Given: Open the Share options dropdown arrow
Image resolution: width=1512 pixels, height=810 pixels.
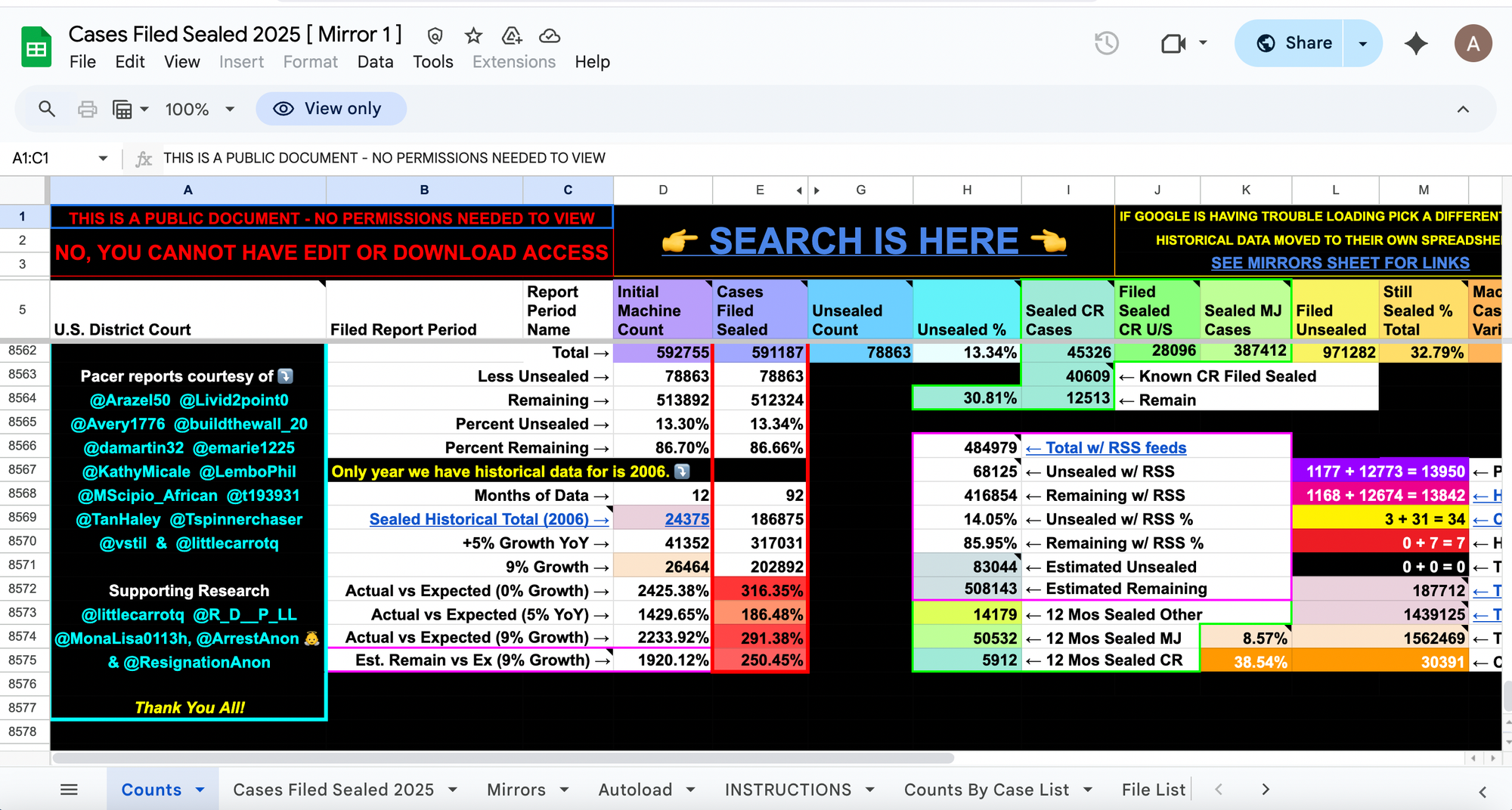Looking at the screenshot, I should (x=1363, y=43).
